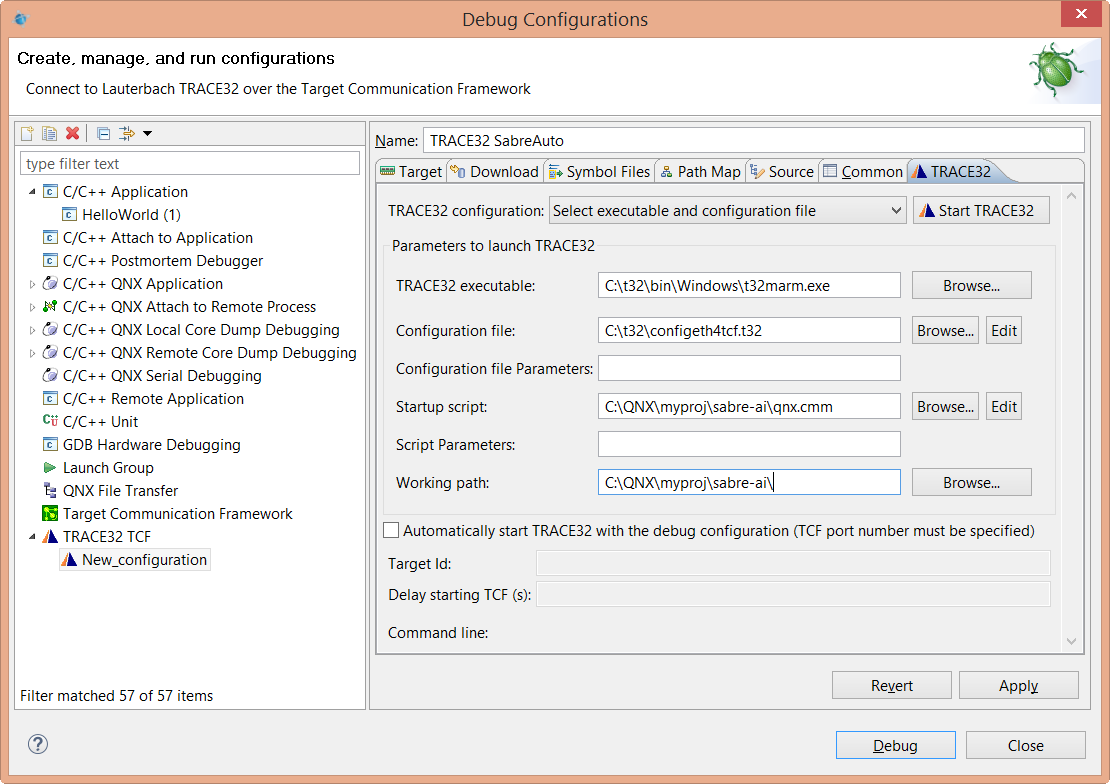Screen dimensions: 1110x784
Task: Click the GDB Hardware Debugging icon
Action: click(x=50, y=444)
